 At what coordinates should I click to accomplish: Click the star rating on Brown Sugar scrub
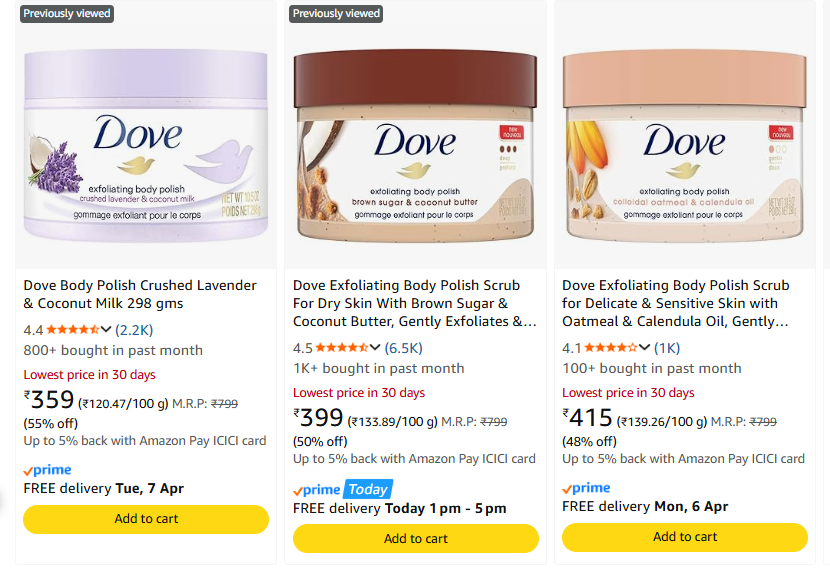point(341,348)
